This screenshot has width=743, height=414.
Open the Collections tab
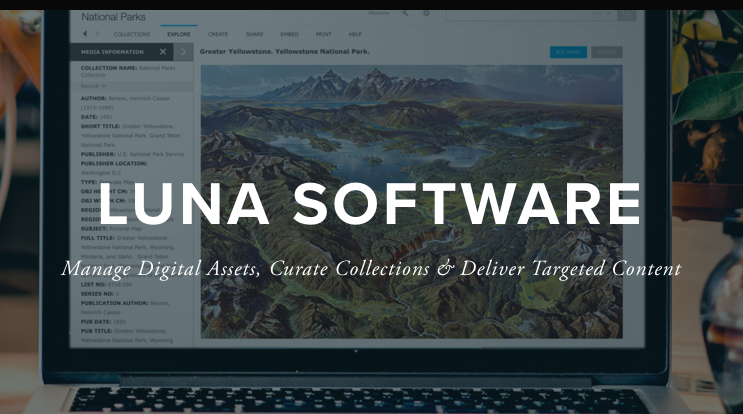(x=132, y=34)
